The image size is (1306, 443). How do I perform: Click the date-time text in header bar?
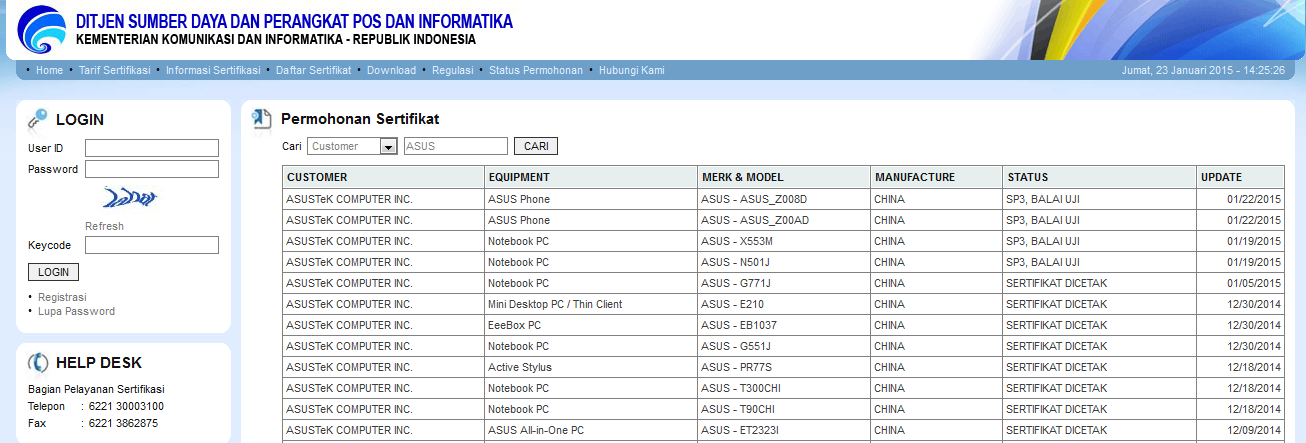[x=1204, y=70]
